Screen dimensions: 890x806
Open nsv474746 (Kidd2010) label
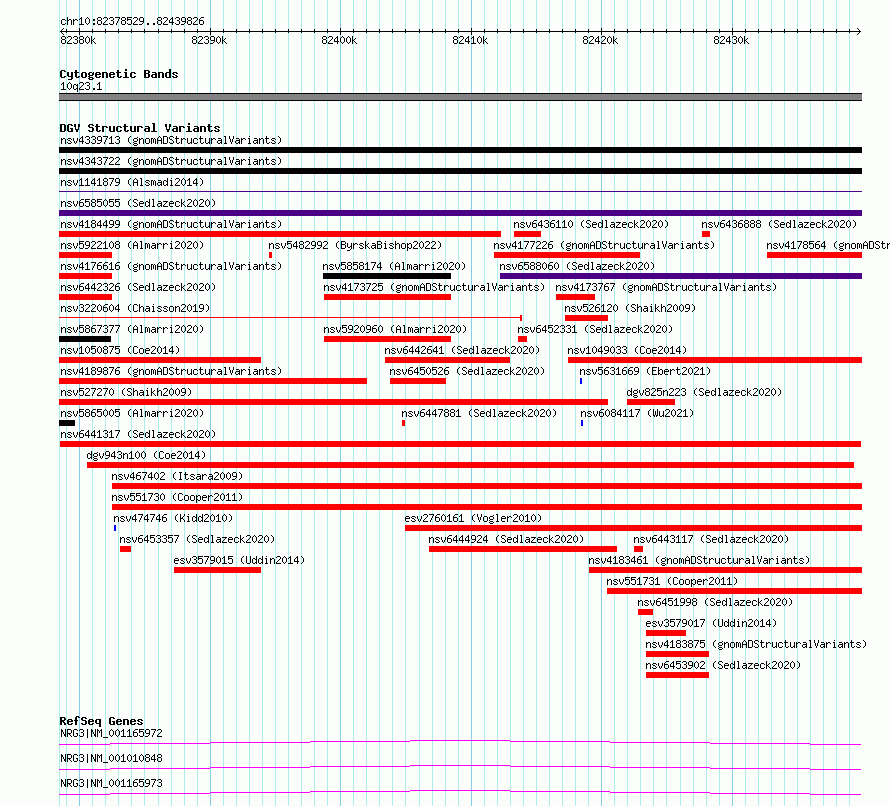click(x=173, y=518)
